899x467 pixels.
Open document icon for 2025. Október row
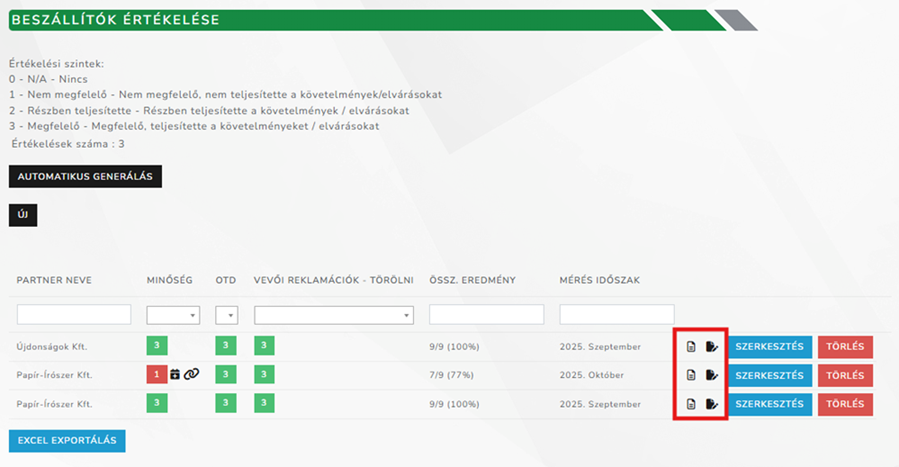click(x=691, y=375)
